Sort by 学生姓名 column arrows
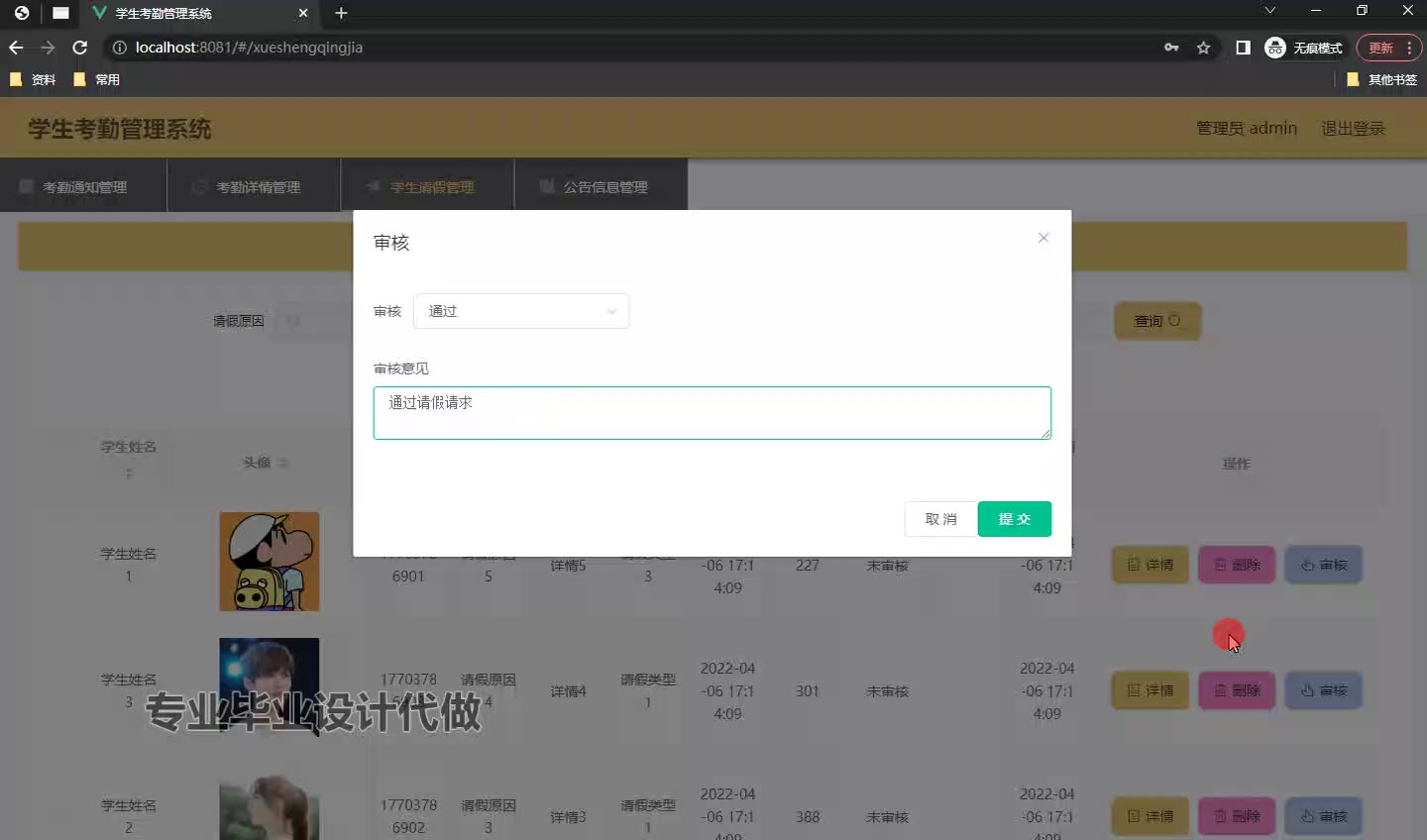The width and height of the screenshot is (1427, 840). pos(129,473)
